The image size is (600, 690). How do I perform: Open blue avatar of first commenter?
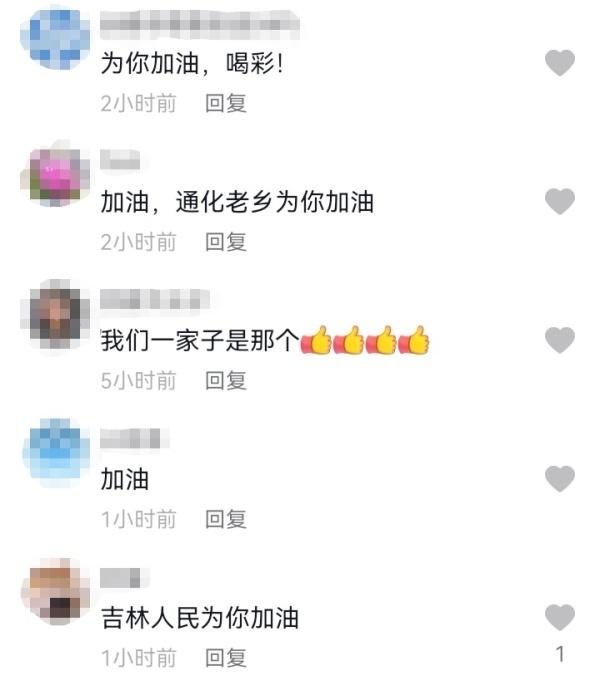[x=55, y=37]
